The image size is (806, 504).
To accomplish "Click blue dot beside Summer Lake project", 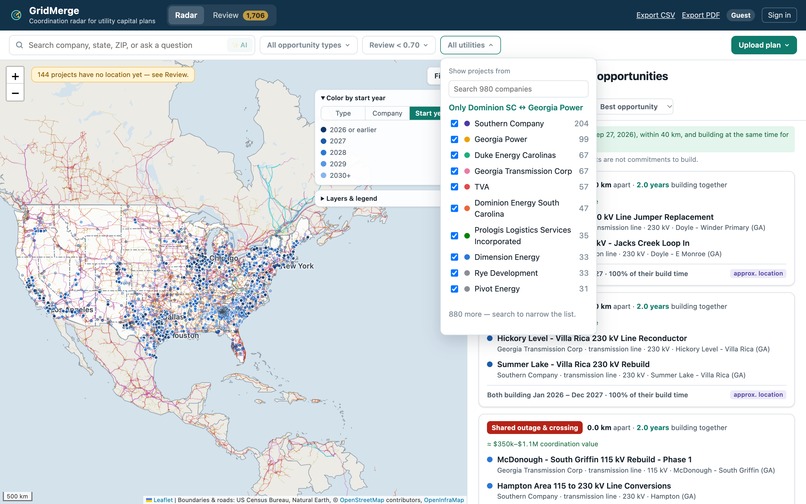I will pos(490,364).
